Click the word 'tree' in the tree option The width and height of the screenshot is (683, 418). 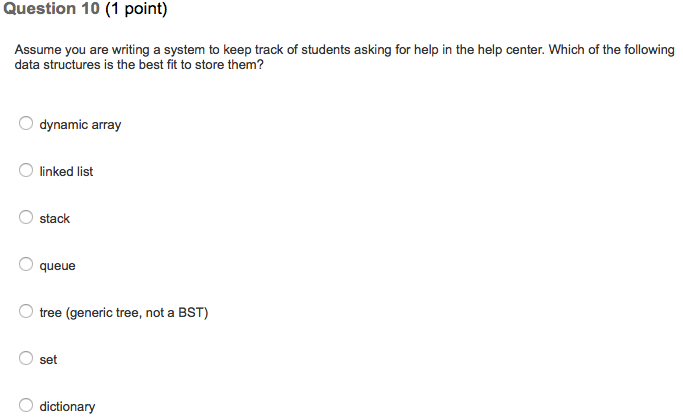tap(51, 313)
